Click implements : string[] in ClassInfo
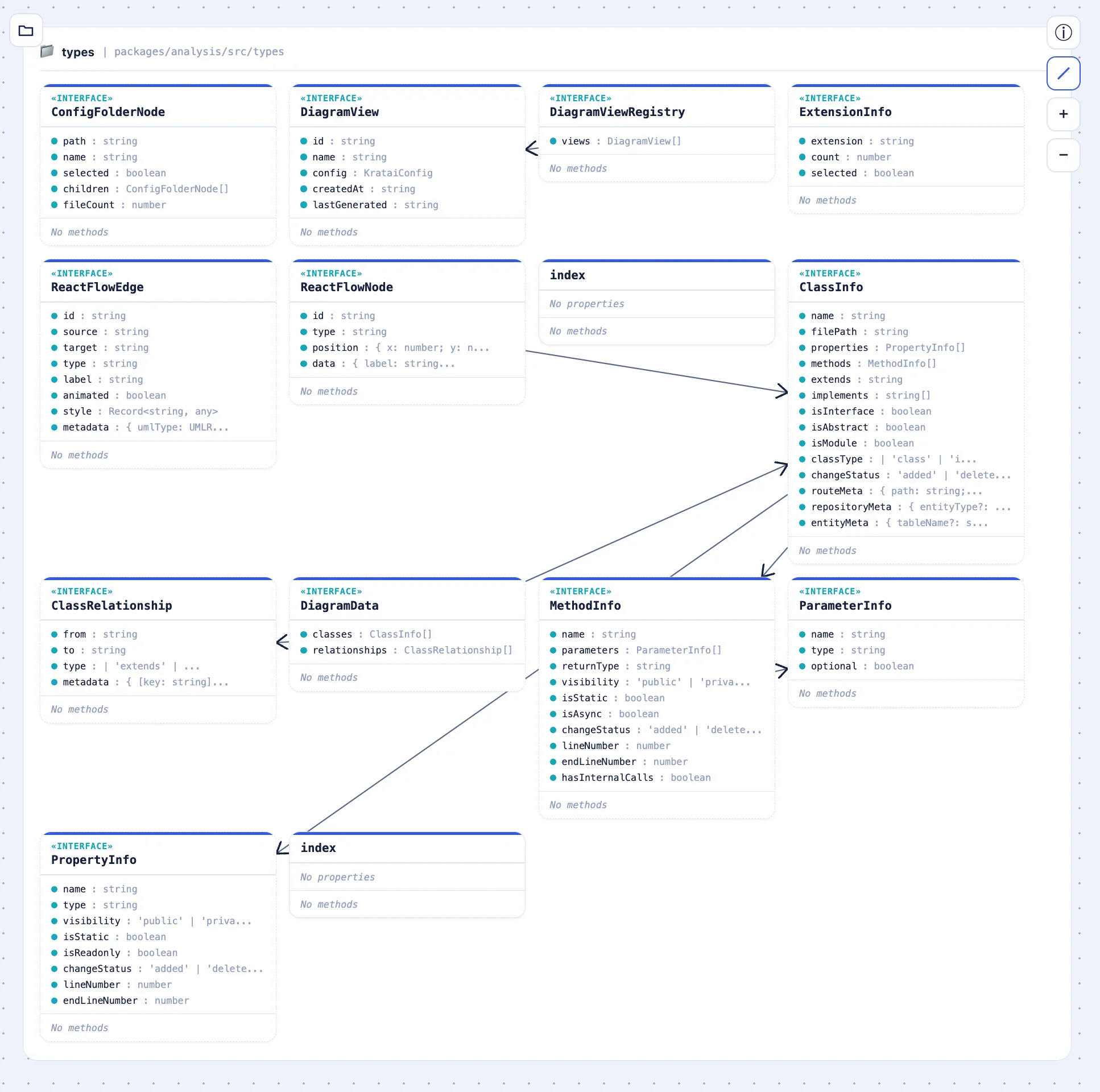This screenshot has height=1092, width=1100. (865, 395)
